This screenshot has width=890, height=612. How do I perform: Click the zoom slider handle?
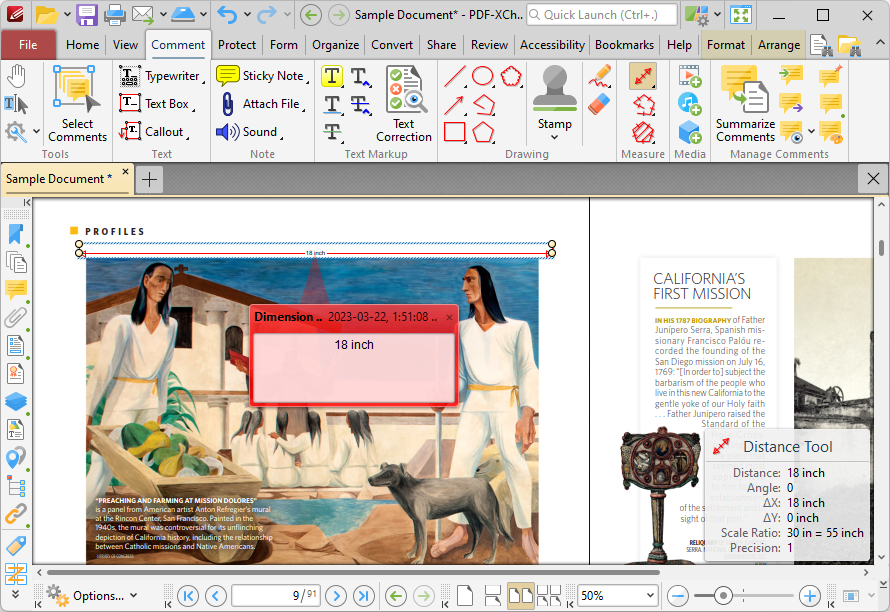[x=723, y=596]
